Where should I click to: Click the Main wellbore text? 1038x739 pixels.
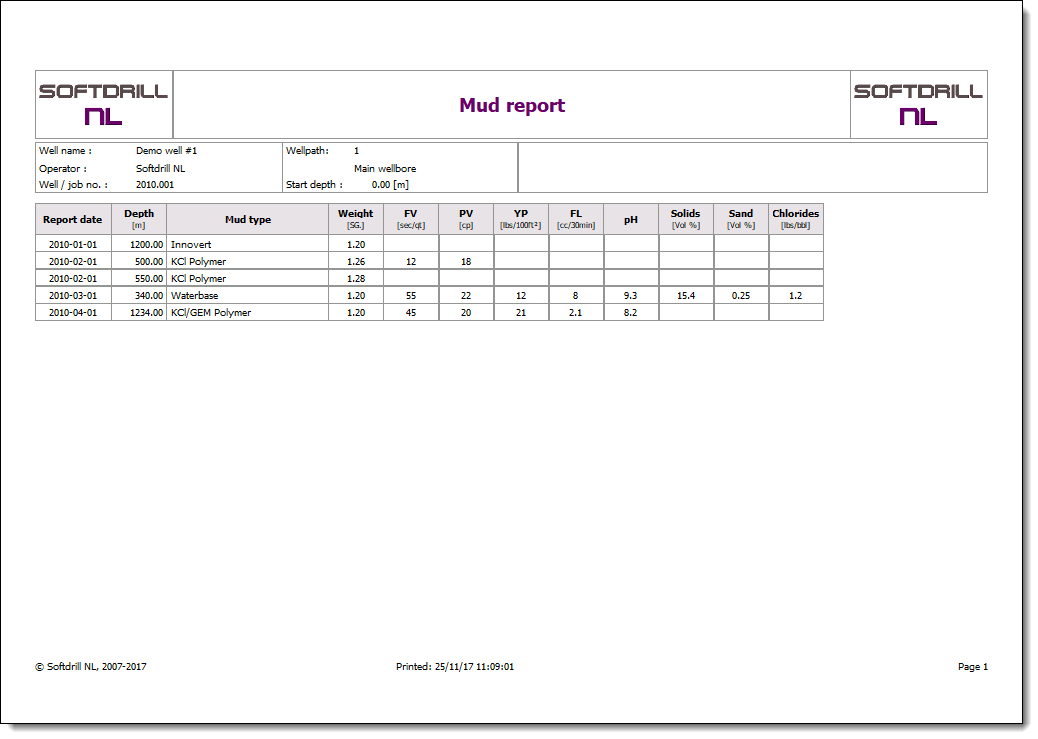tap(385, 169)
